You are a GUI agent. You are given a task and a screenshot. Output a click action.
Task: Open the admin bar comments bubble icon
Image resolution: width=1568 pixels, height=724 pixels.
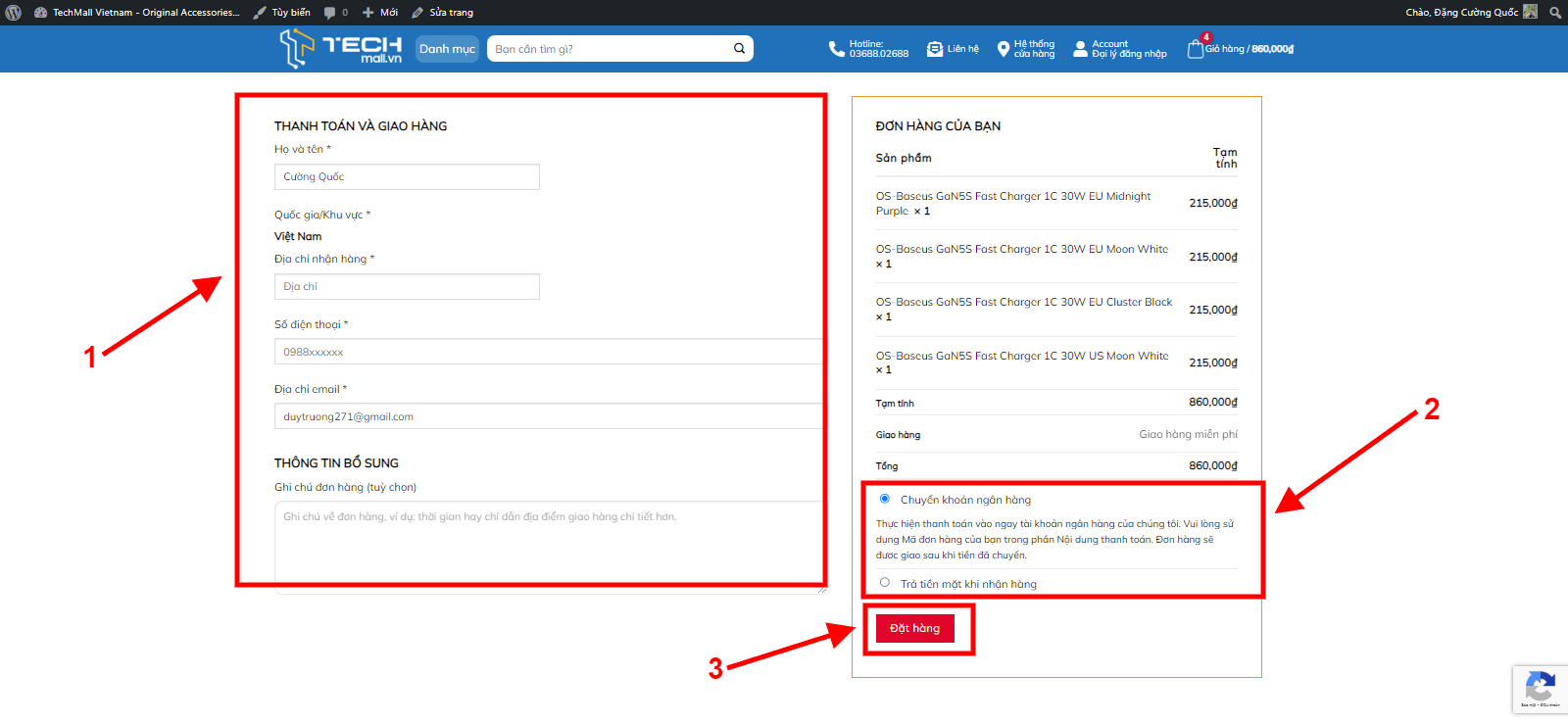[330, 13]
